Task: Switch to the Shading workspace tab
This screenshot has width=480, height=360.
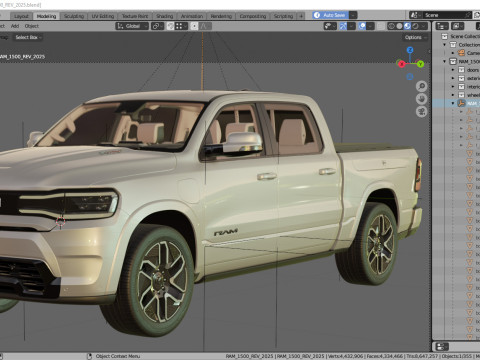Action: click(x=165, y=16)
